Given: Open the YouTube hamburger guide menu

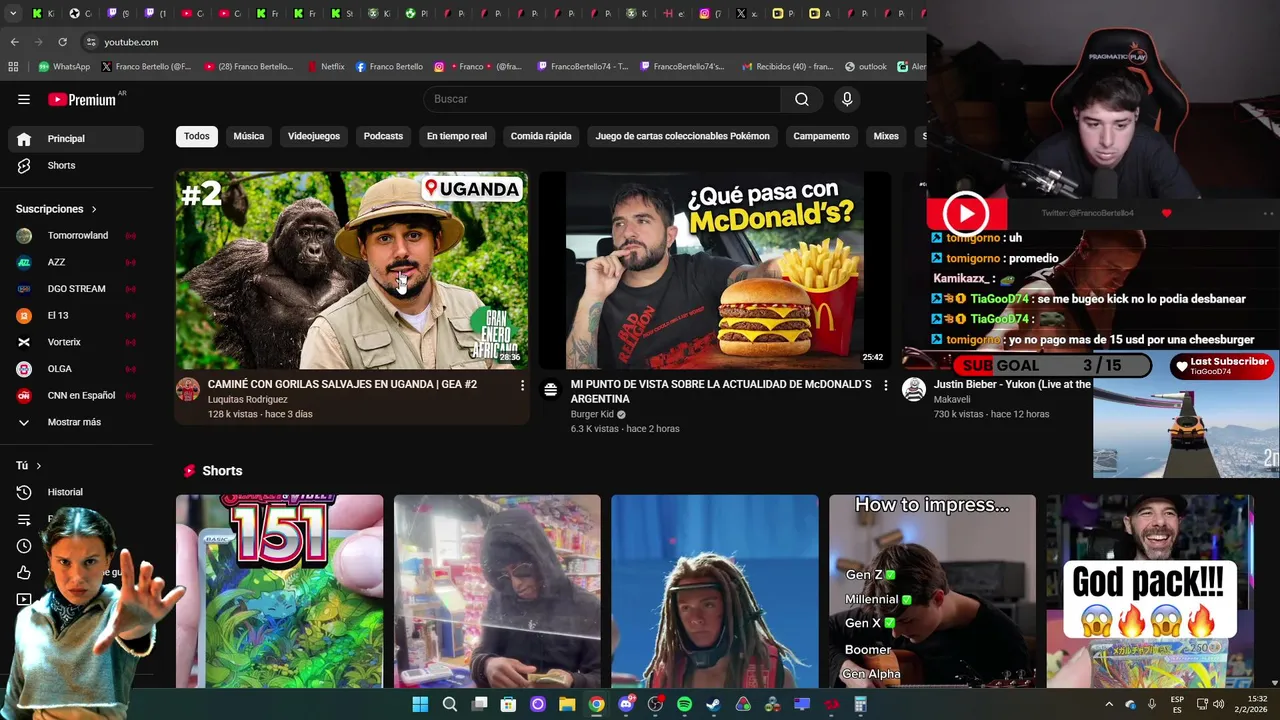Looking at the screenshot, I should click(x=24, y=99).
